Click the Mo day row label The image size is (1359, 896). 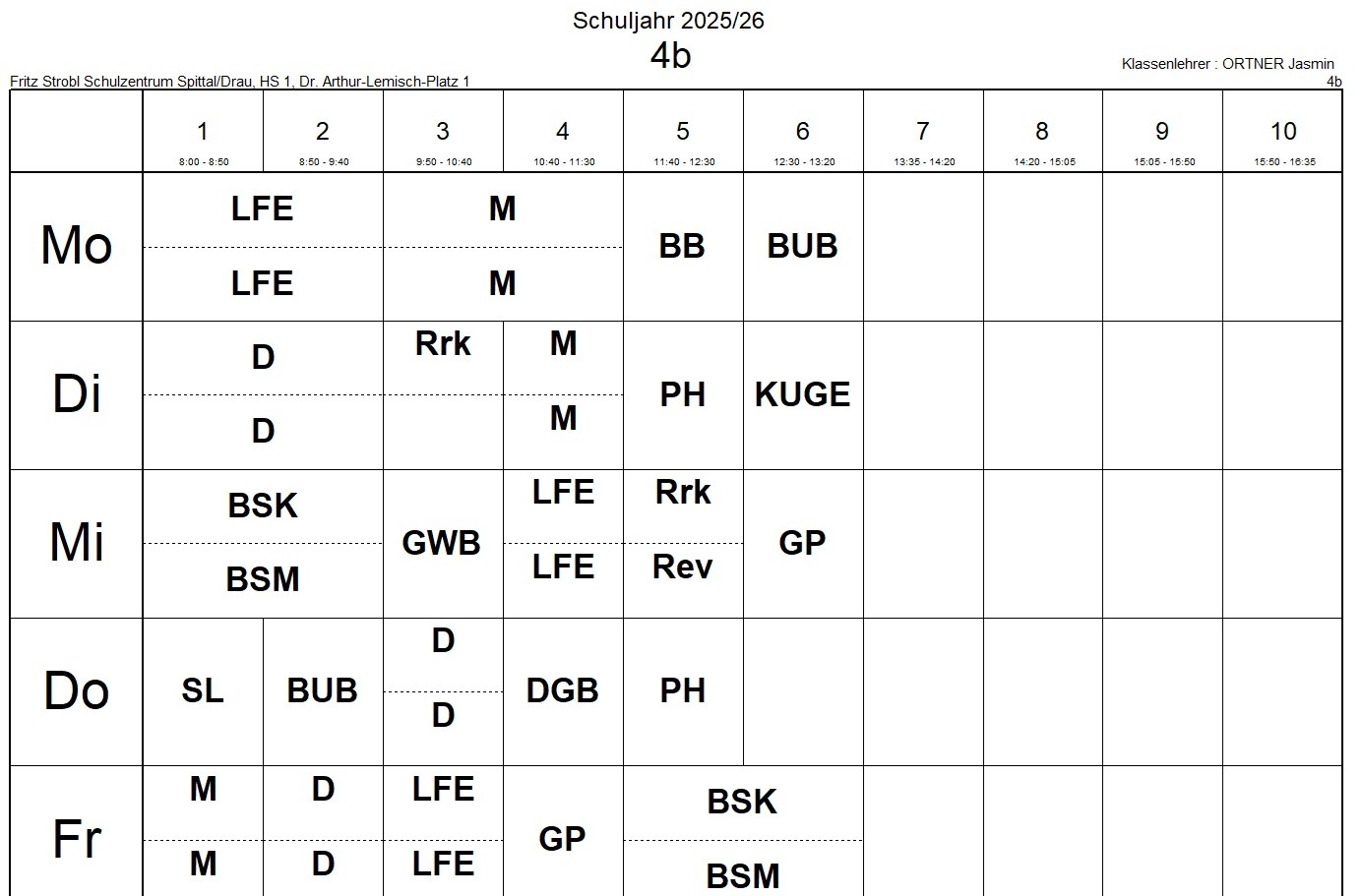pyautogui.click(x=77, y=246)
